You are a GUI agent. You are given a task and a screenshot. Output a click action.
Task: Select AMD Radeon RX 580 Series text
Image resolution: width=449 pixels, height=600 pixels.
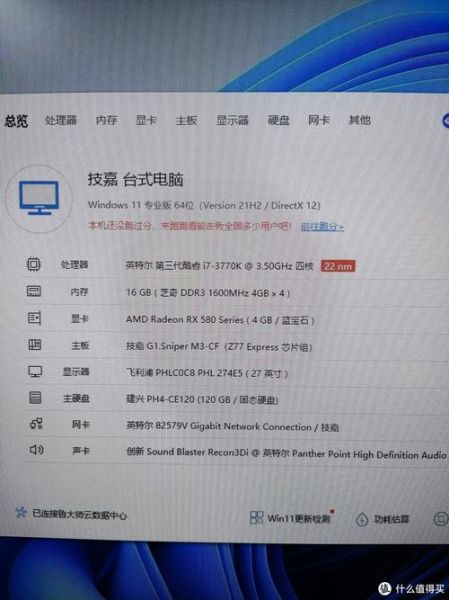(x=220, y=320)
